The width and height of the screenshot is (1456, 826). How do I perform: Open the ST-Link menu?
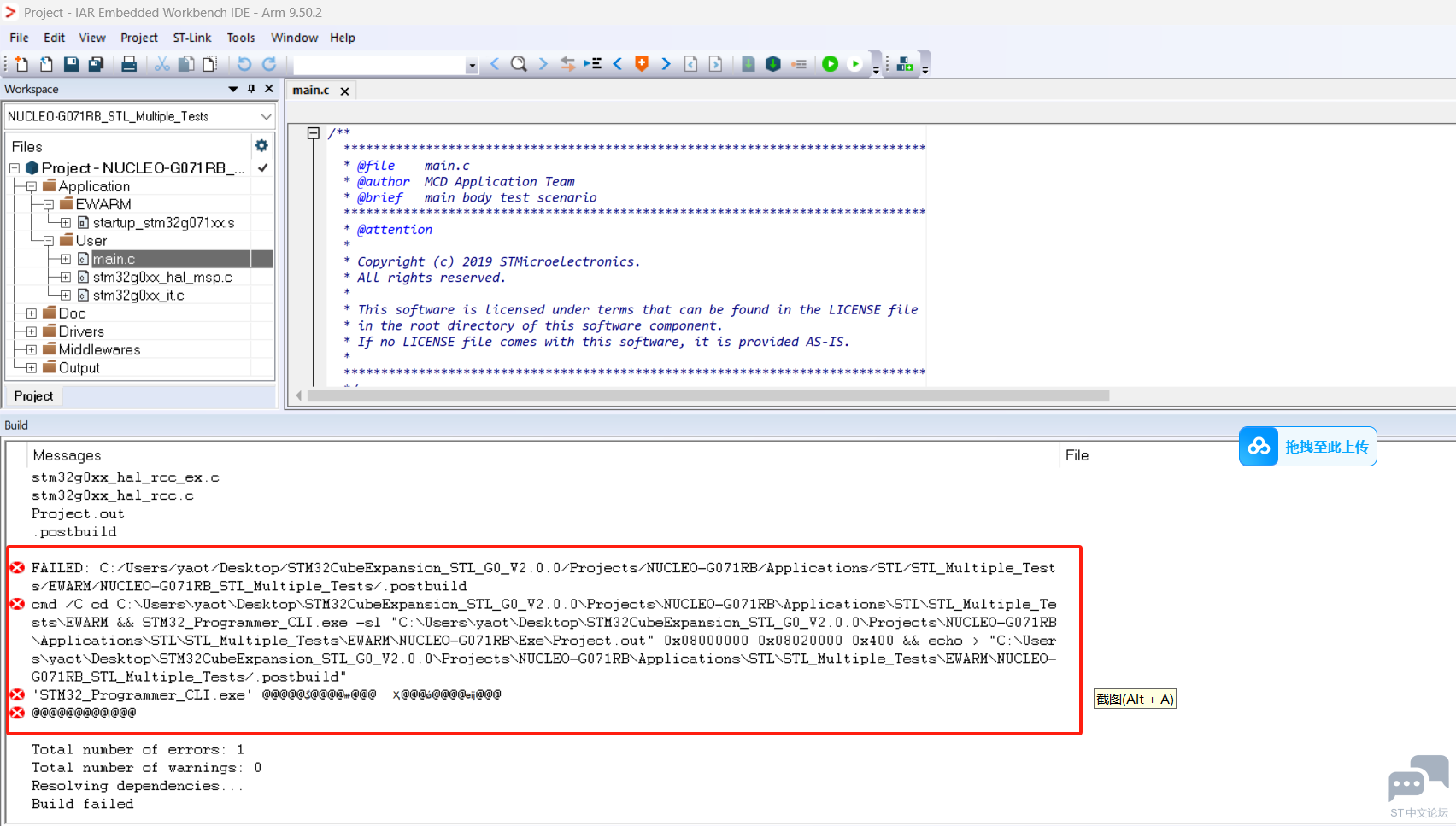click(192, 38)
